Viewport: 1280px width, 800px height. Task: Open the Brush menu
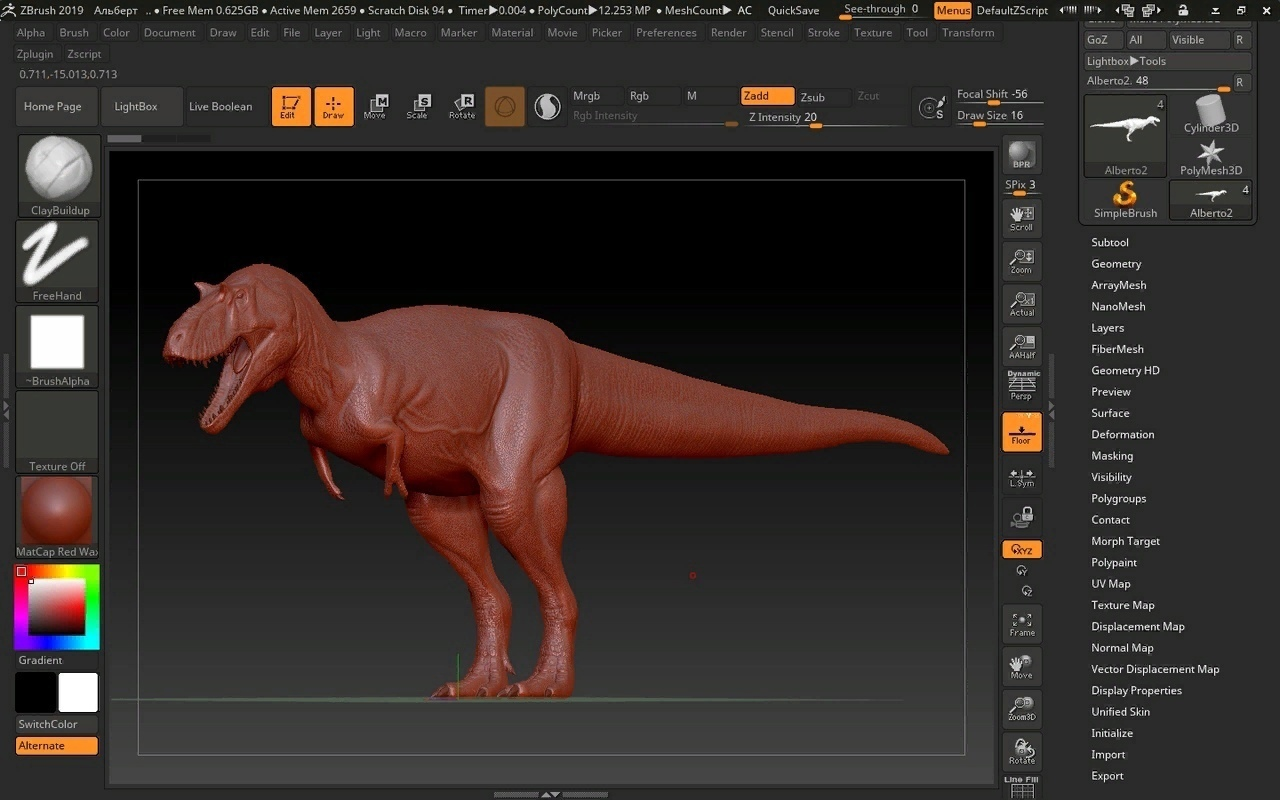pos(74,32)
